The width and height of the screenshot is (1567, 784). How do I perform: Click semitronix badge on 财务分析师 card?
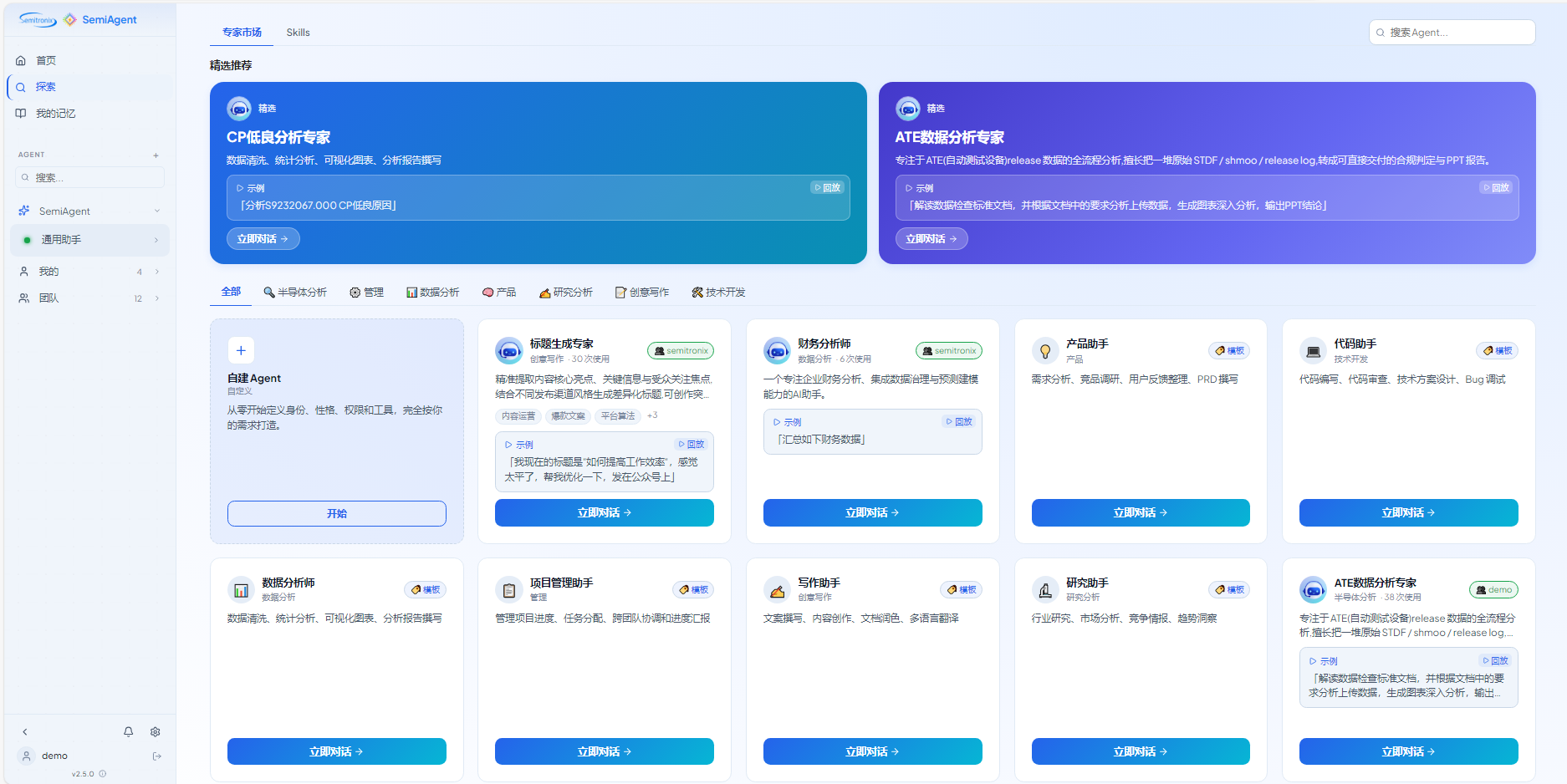click(x=949, y=351)
